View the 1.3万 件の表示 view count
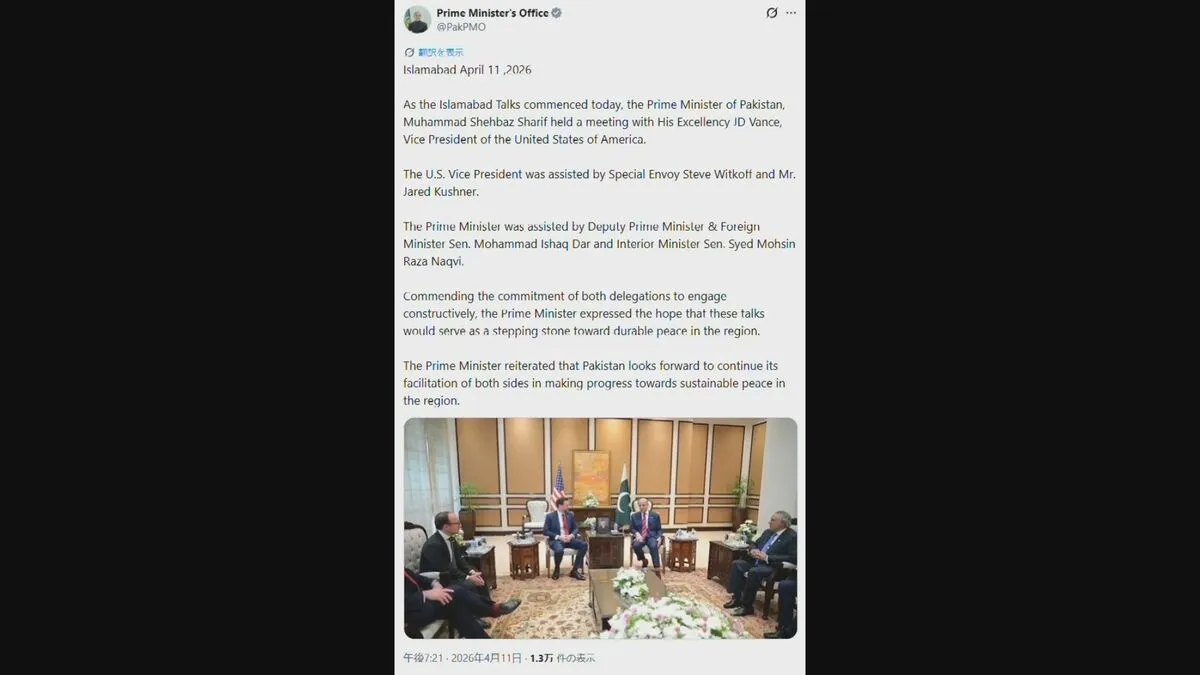This screenshot has width=1200, height=675. click(562, 658)
